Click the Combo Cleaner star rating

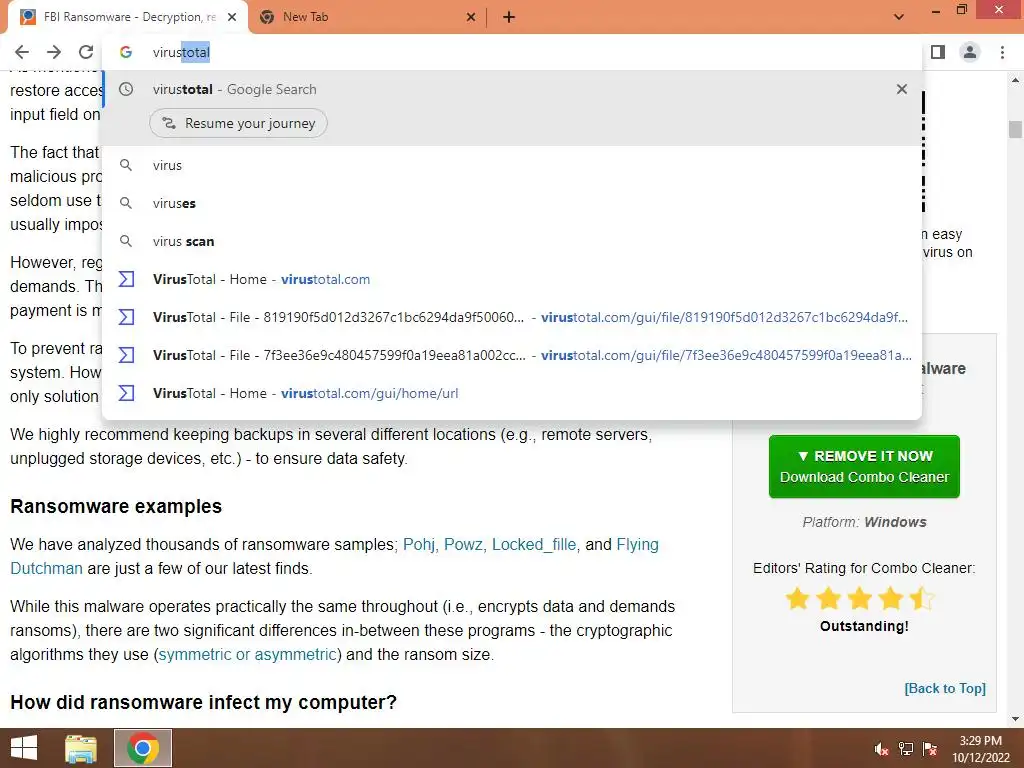[860, 598]
